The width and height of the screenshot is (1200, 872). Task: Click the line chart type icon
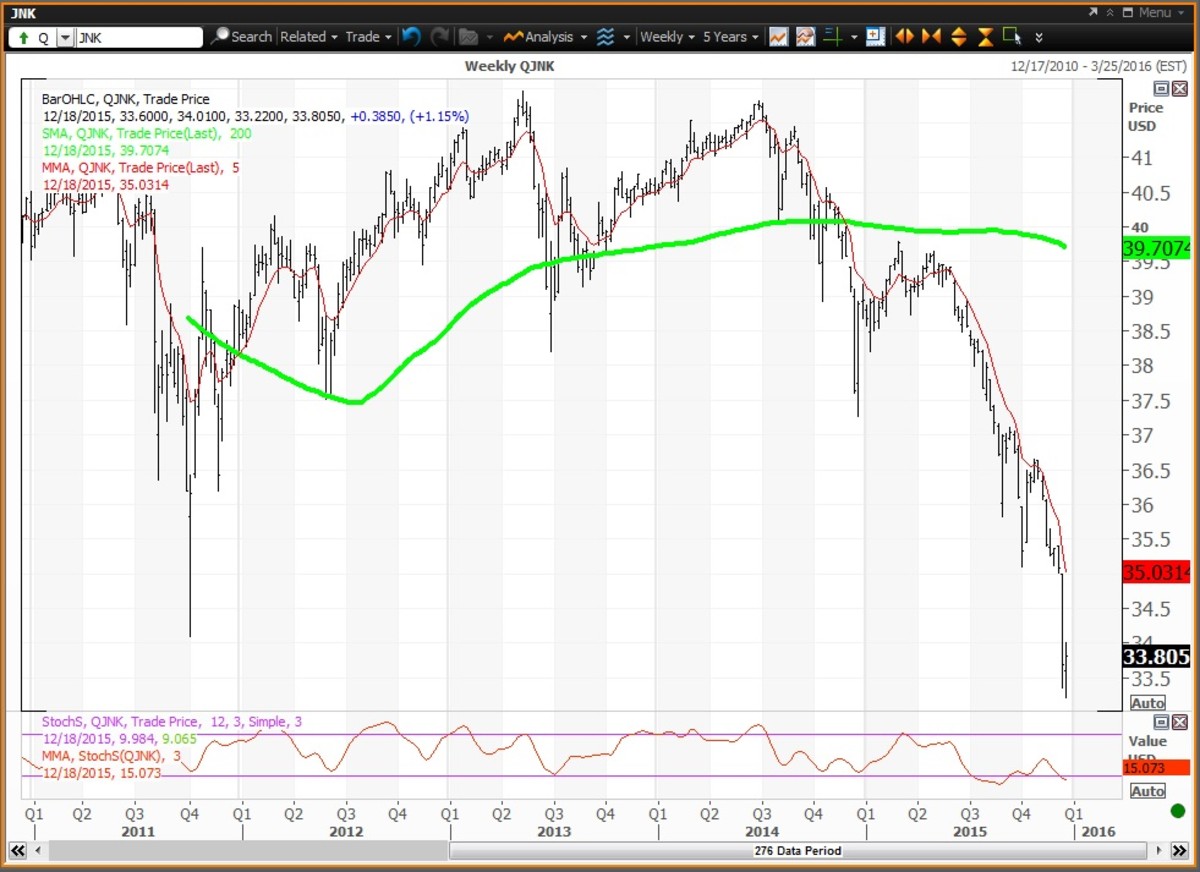click(778, 37)
